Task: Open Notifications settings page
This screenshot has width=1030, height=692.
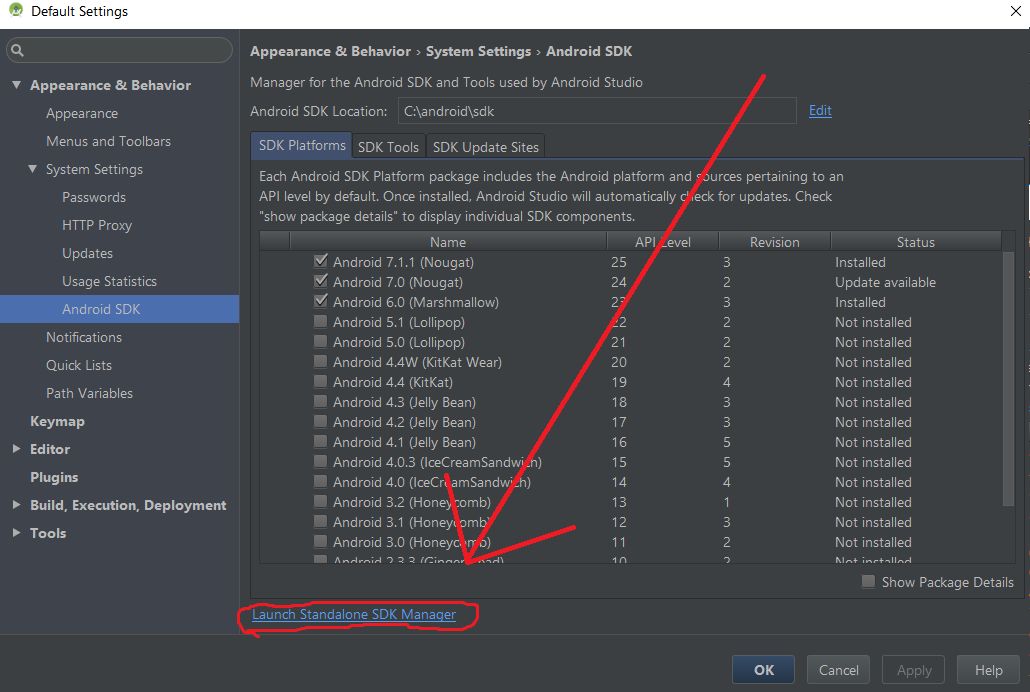Action: (84, 337)
